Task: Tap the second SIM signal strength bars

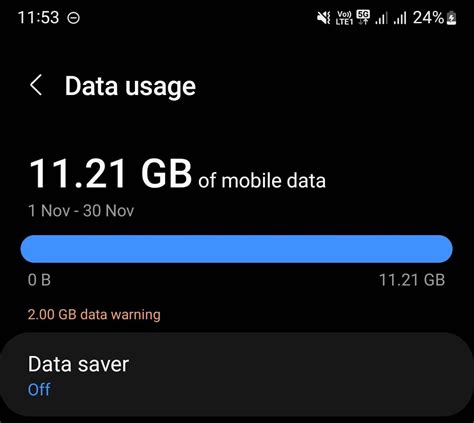Action: (400, 18)
